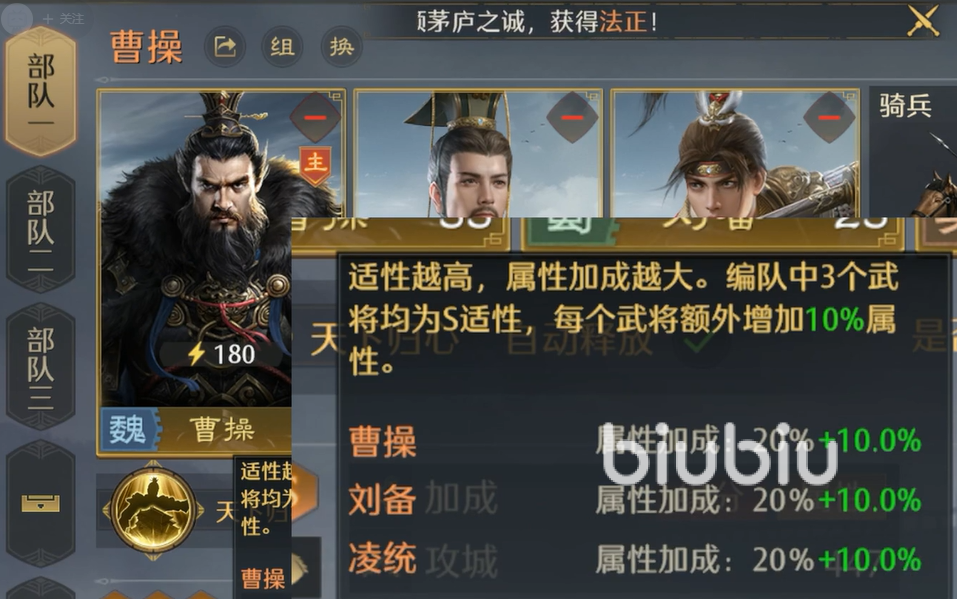957x599 pixels.
Task: Click the 主 commander badge on 曹操
Action: 315,165
